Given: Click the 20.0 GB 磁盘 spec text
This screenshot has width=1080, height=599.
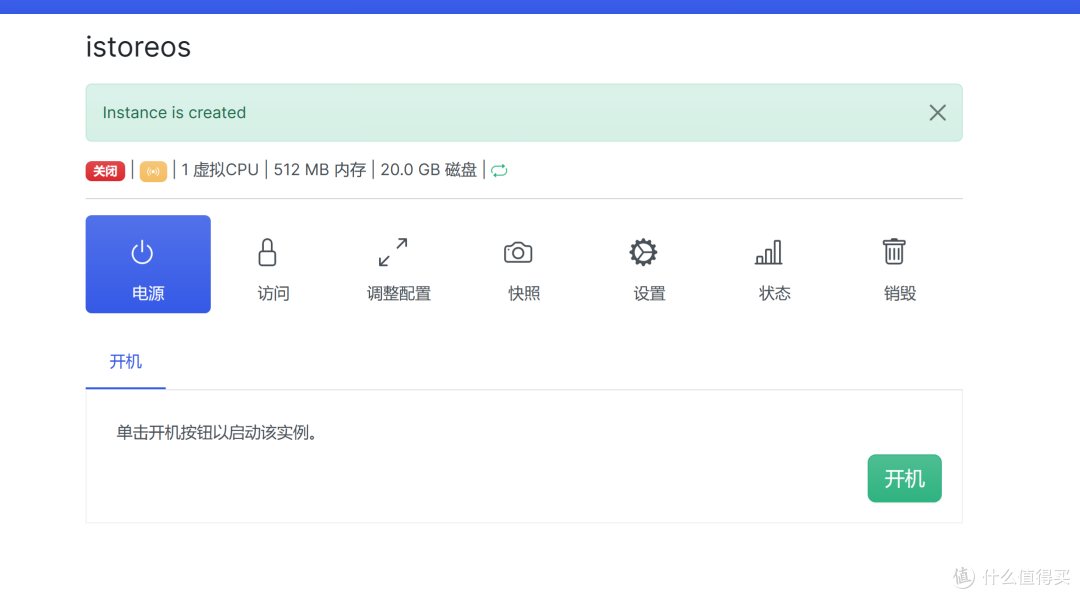Looking at the screenshot, I should coord(428,170).
